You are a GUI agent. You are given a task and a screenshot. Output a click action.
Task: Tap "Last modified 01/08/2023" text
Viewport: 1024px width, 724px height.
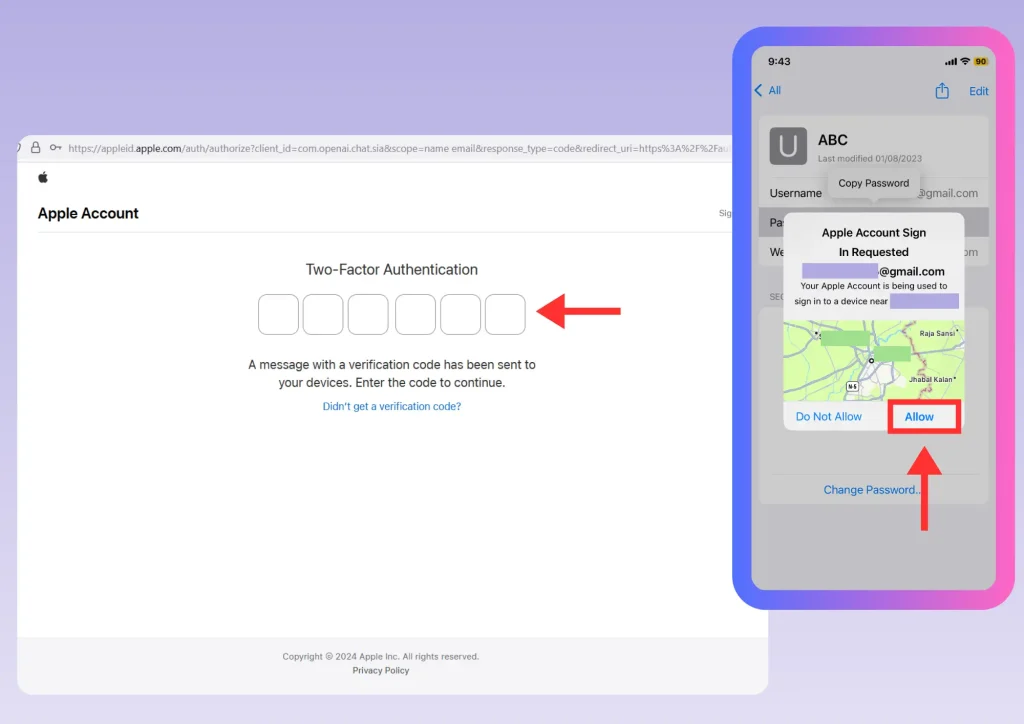click(x=870, y=159)
